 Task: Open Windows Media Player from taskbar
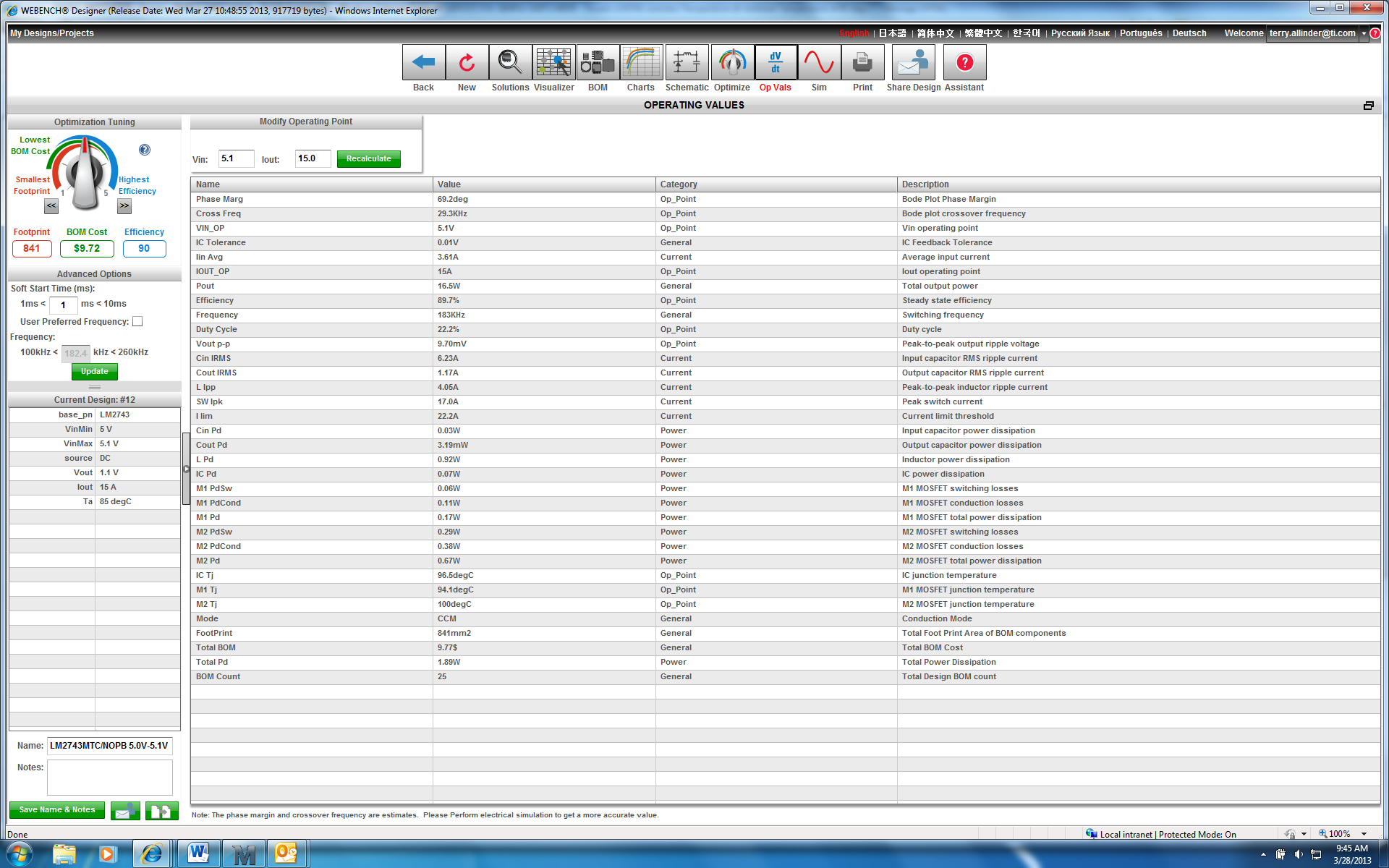107,854
